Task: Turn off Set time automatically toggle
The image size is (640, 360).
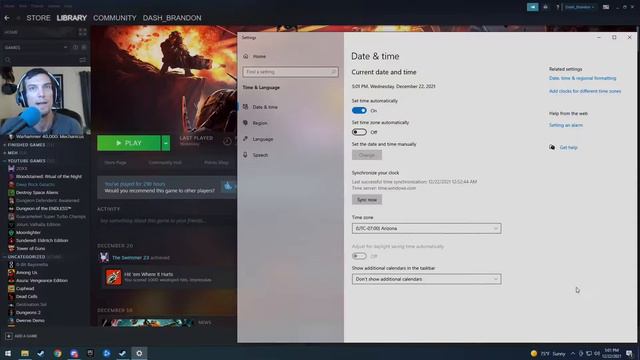Action: 359,111
